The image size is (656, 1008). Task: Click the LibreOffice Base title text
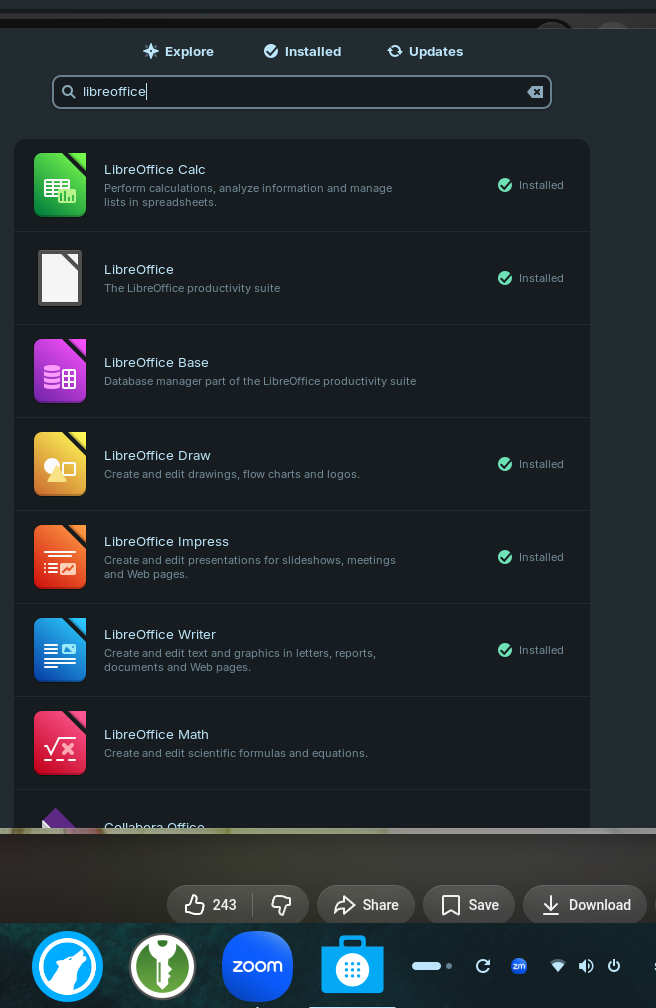[x=156, y=363]
